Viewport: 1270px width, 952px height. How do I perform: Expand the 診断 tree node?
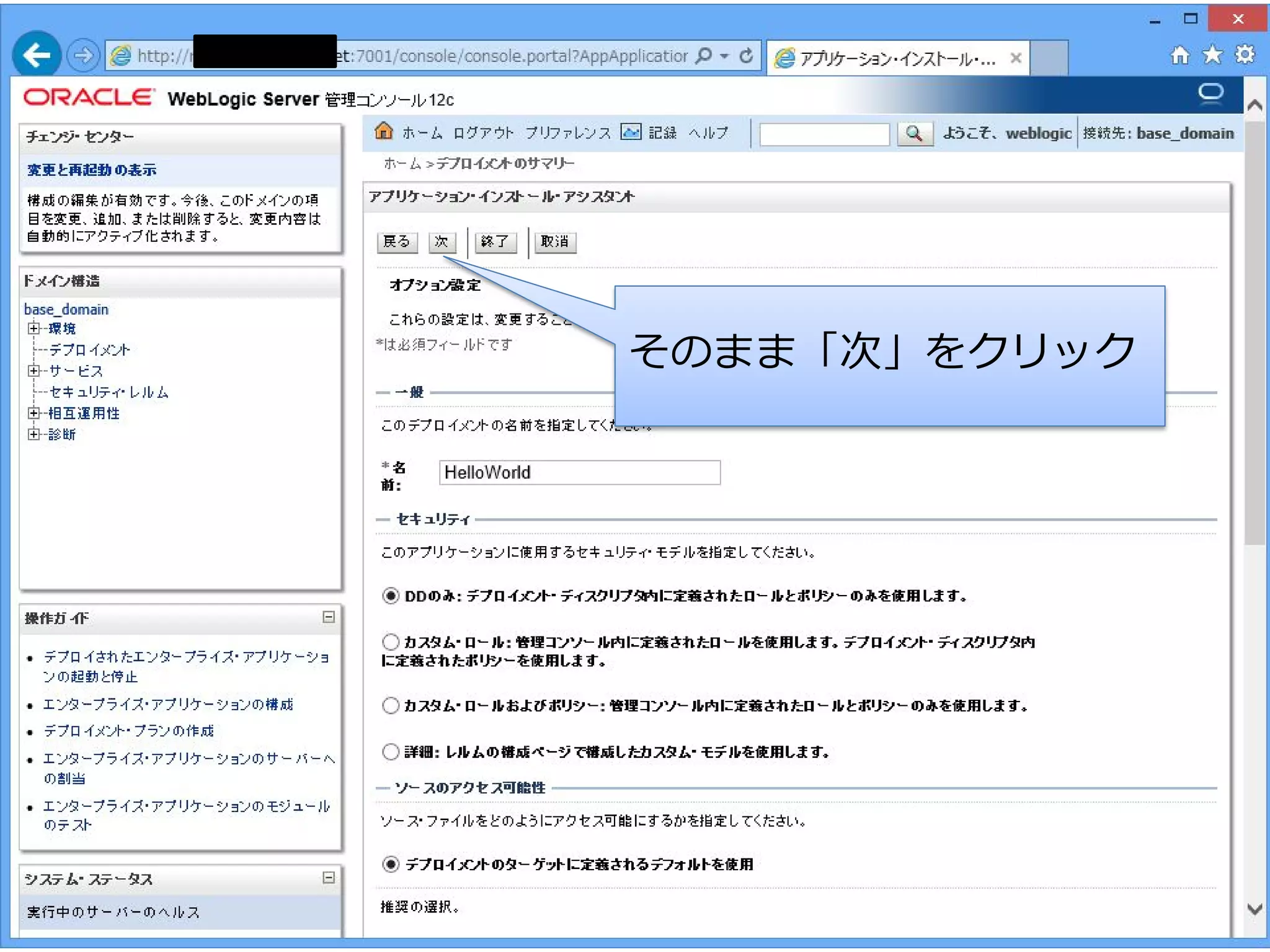(34, 434)
